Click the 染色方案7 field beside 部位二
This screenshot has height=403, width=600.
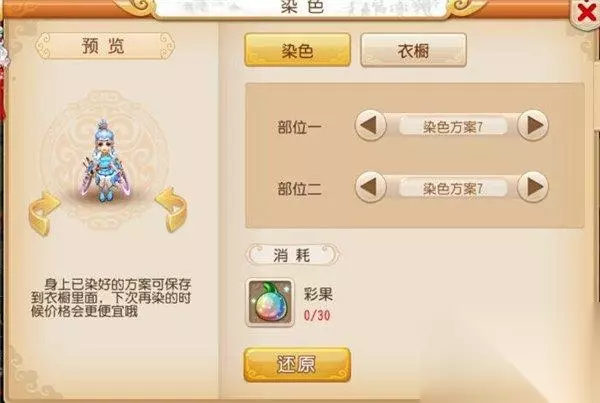tap(453, 188)
